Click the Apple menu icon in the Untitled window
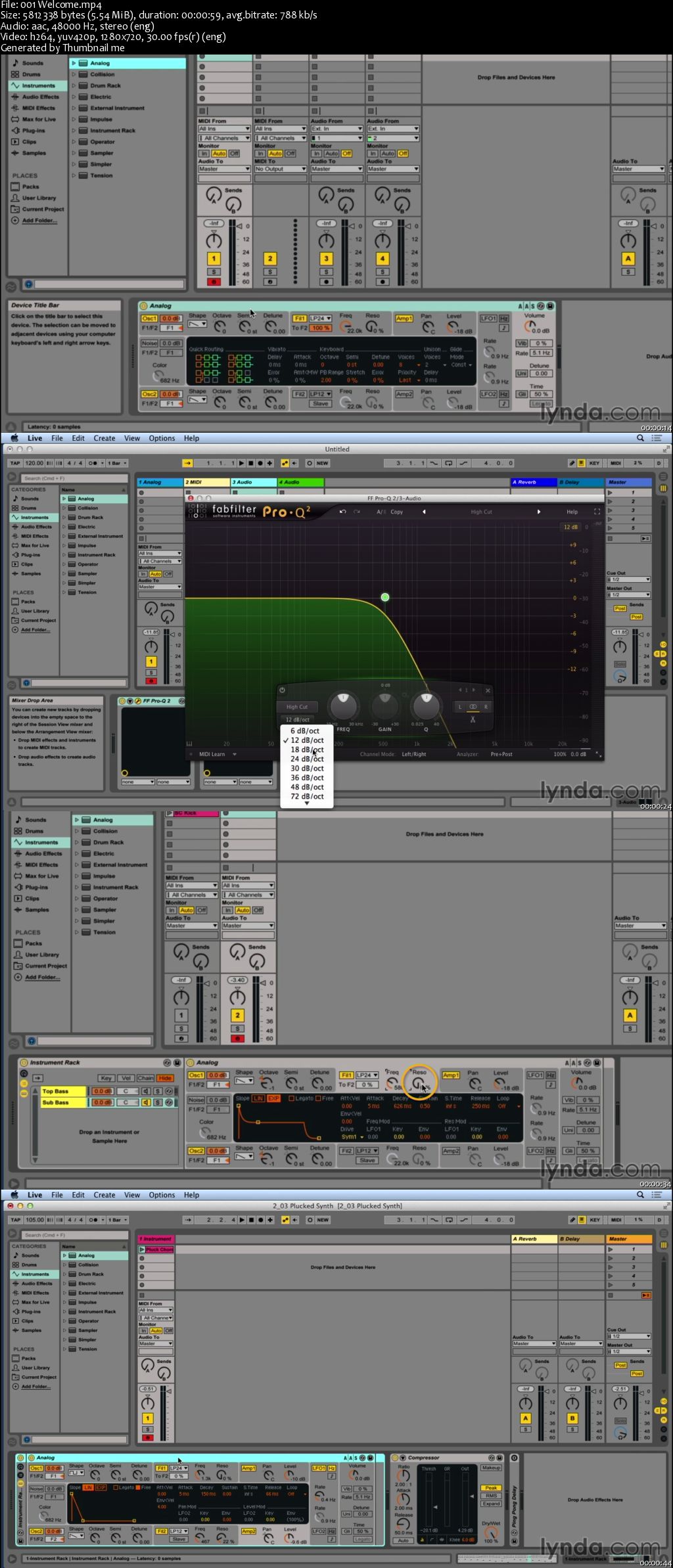The image size is (673, 1568). 14,438
